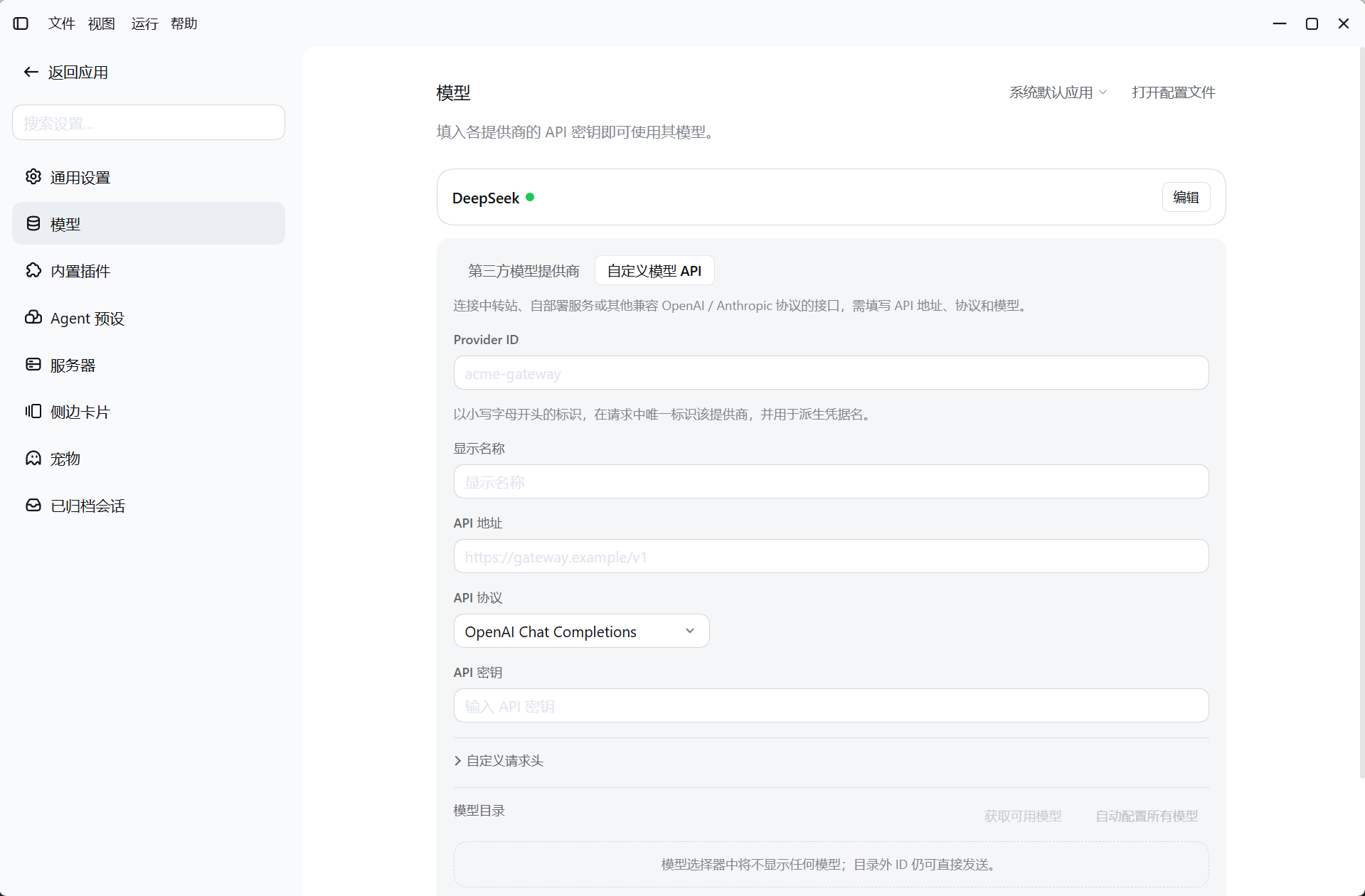Switch to 第三方模型提供商 tab
Image resolution: width=1365 pixels, height=896 pixels.
point(524,270)
